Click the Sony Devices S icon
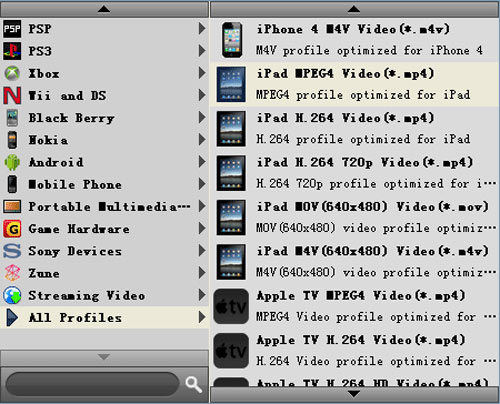The image size is (500, 404). [12, 251]
